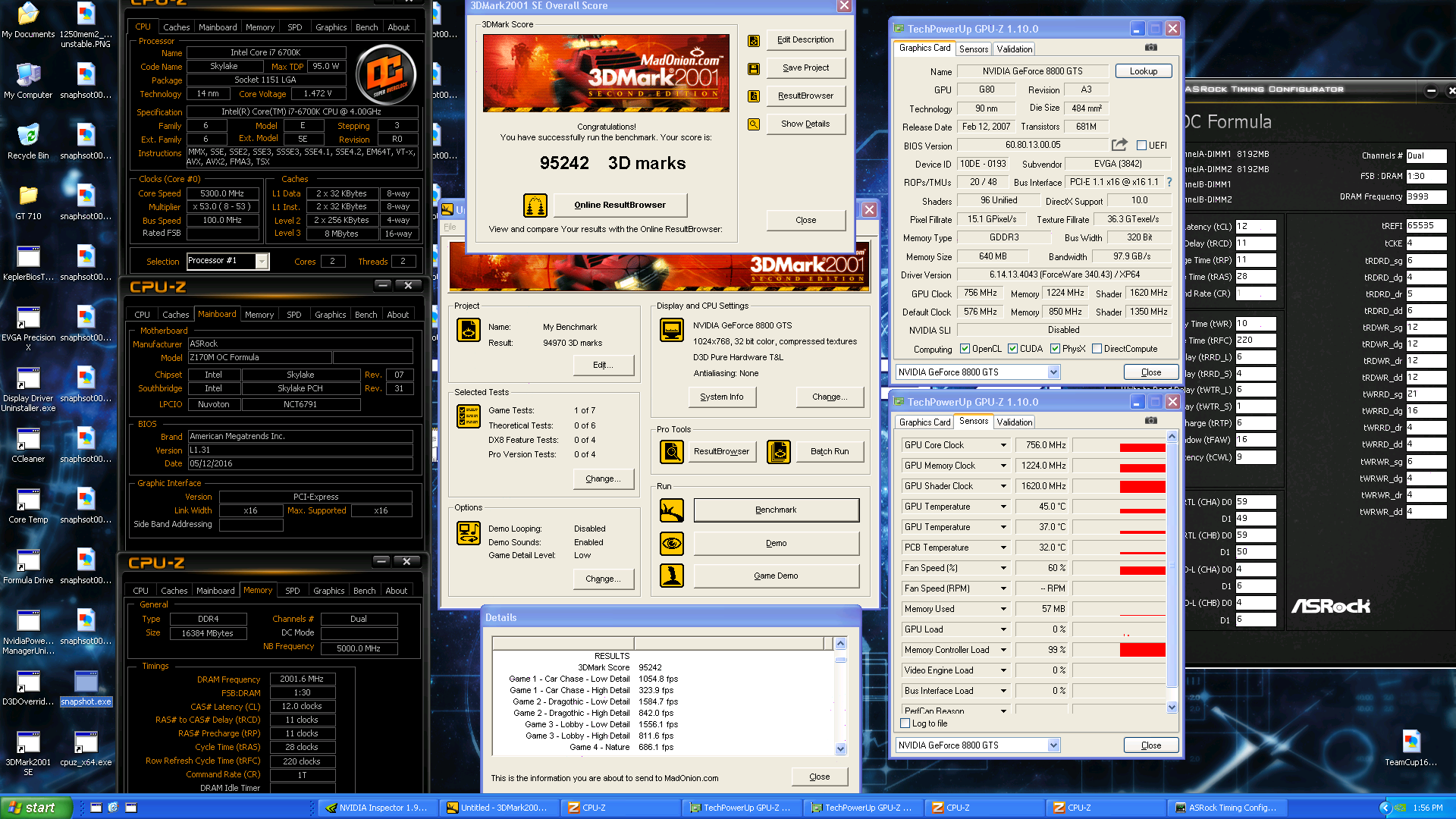Image resolution: width=1456 pixels, height=819 pixels.
Task: Open the Formula Drive desktop shortcut
Action: 28,566
